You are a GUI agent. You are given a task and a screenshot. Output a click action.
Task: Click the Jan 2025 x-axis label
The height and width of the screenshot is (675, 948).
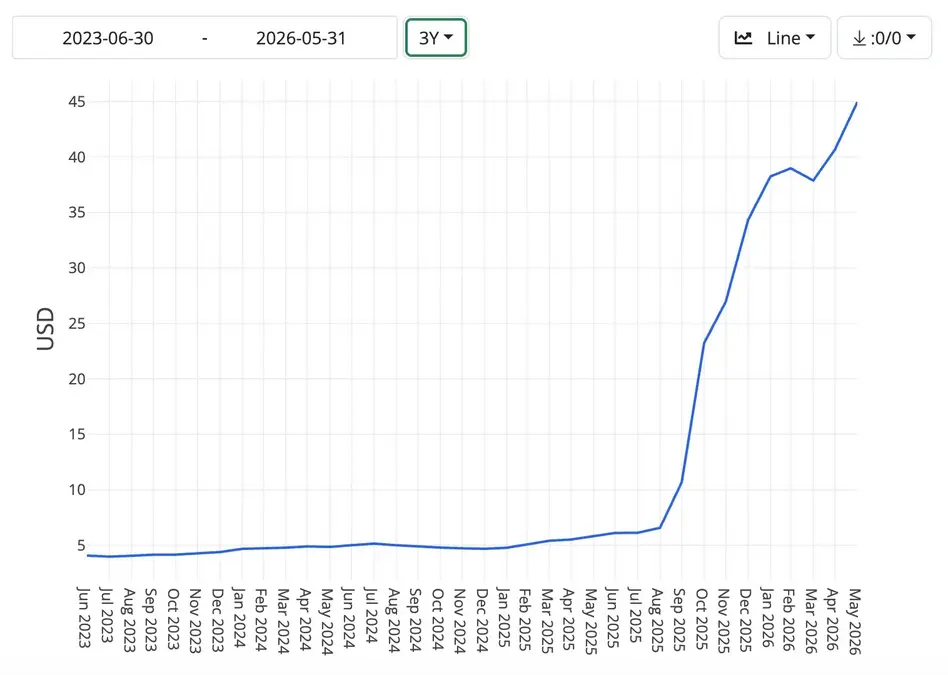tap(503, 617)
